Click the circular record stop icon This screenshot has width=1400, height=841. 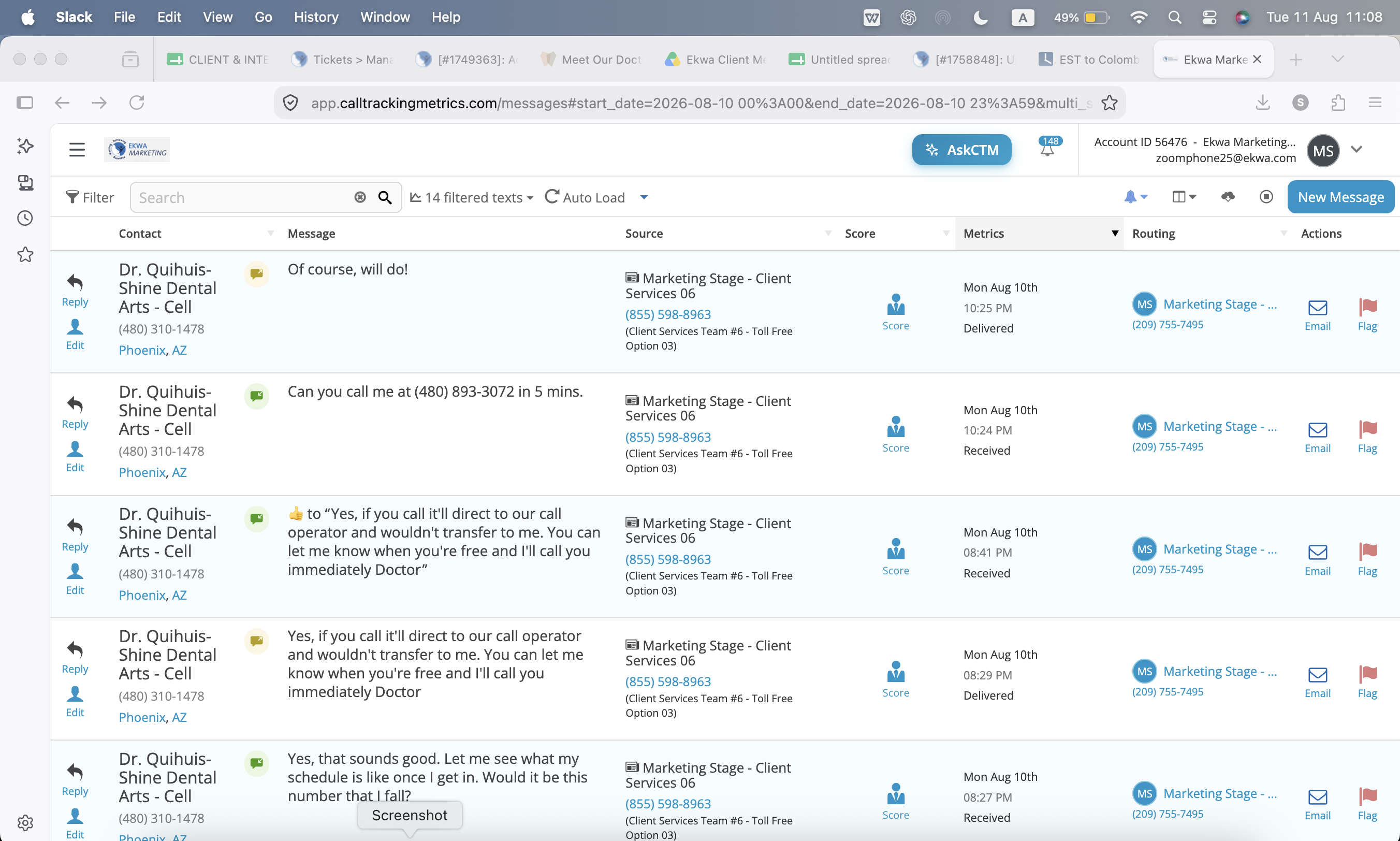click(x=1266, y=197)
